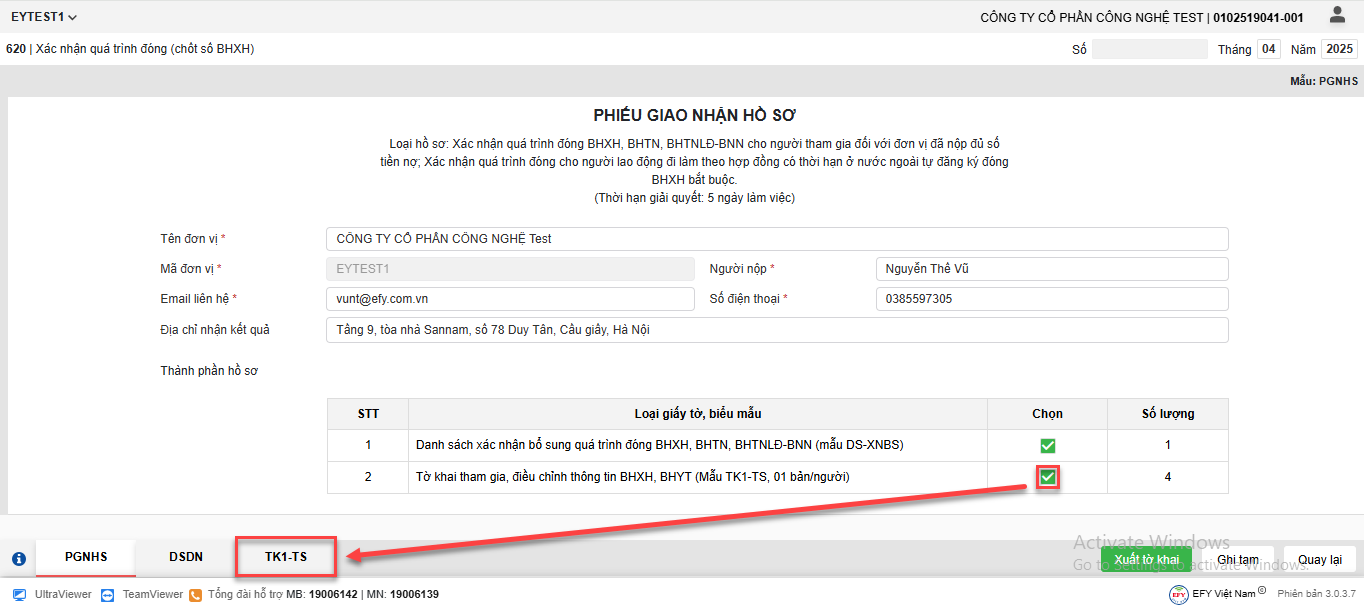Image resolution: width=1364 pixels, height=606 pixels.
Task: Select the Số điện thoại field
Action: pyautogui.click(x=1051, y=299)
